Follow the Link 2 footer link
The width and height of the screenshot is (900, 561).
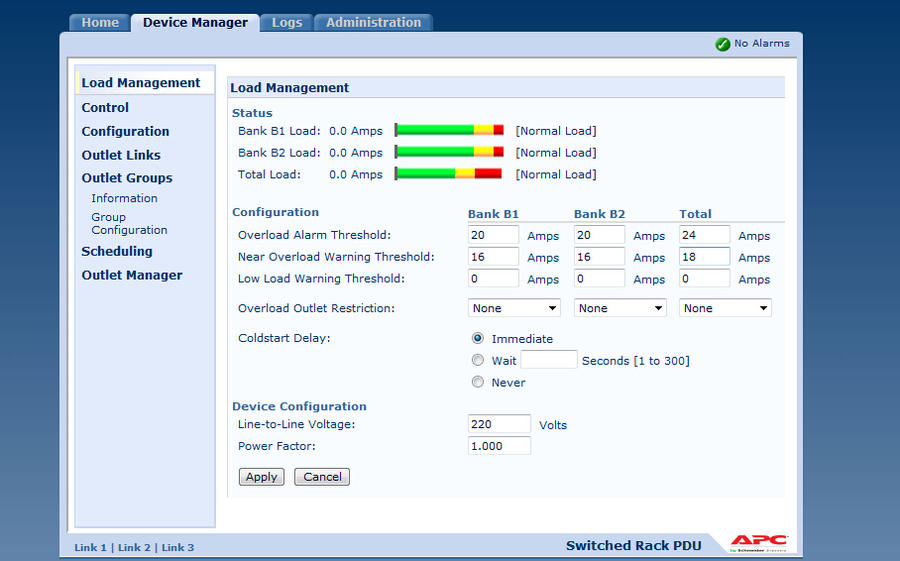point(134,547)
